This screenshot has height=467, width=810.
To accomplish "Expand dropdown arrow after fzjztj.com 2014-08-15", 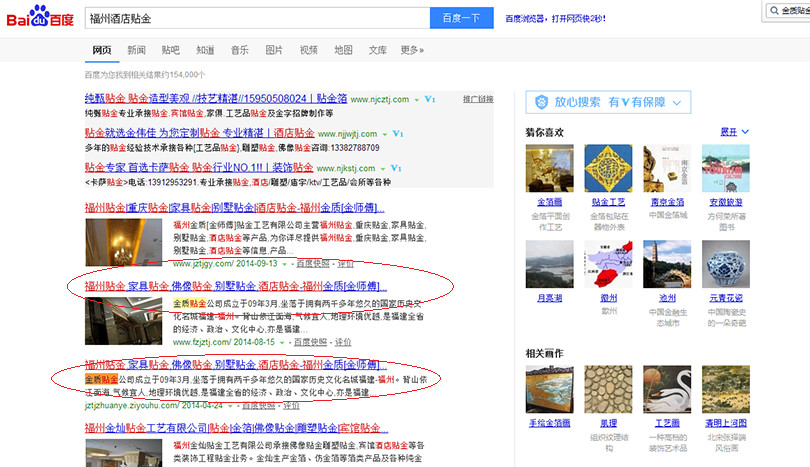I will click(x=282, y=343).
